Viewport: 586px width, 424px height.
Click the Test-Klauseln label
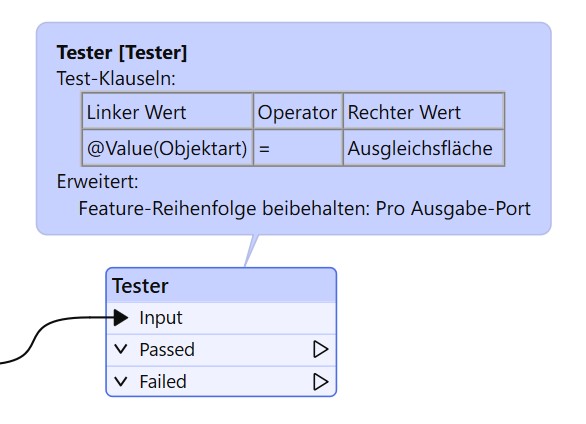click(x=116, y=78)
